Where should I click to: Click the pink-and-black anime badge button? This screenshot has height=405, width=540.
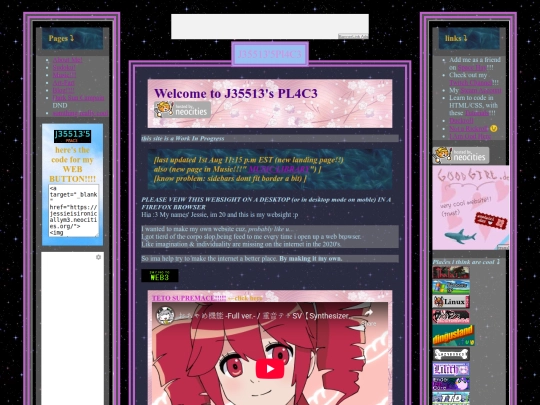click(x=451, y=316)
